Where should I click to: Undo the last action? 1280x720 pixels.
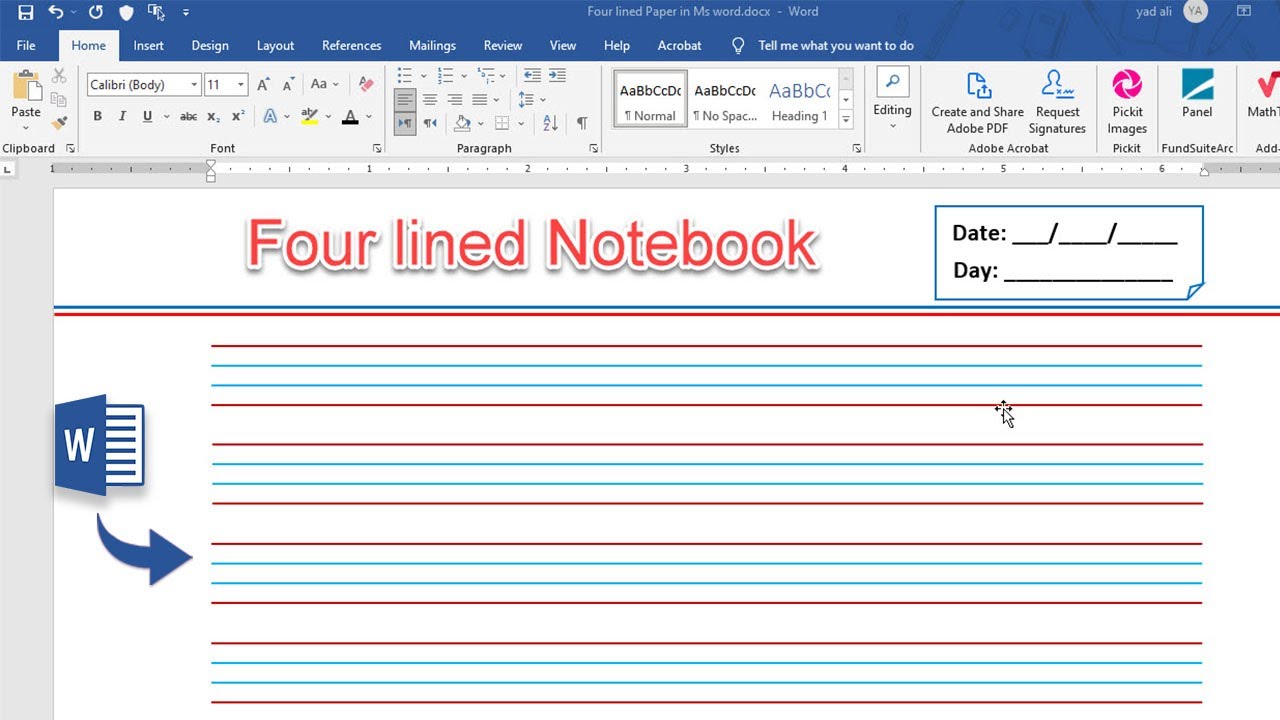coord(56,12)
